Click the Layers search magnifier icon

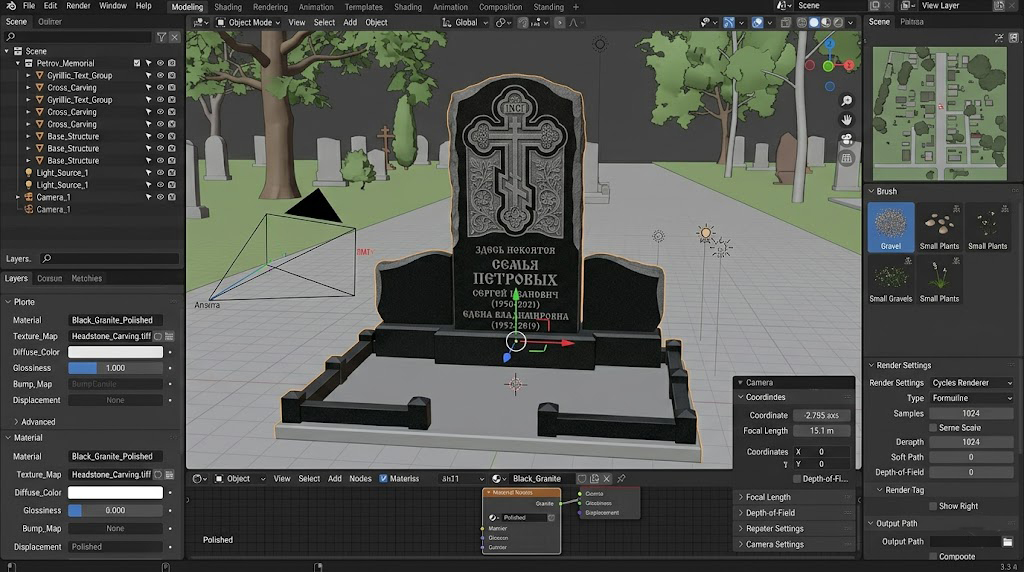pos(46,259)
